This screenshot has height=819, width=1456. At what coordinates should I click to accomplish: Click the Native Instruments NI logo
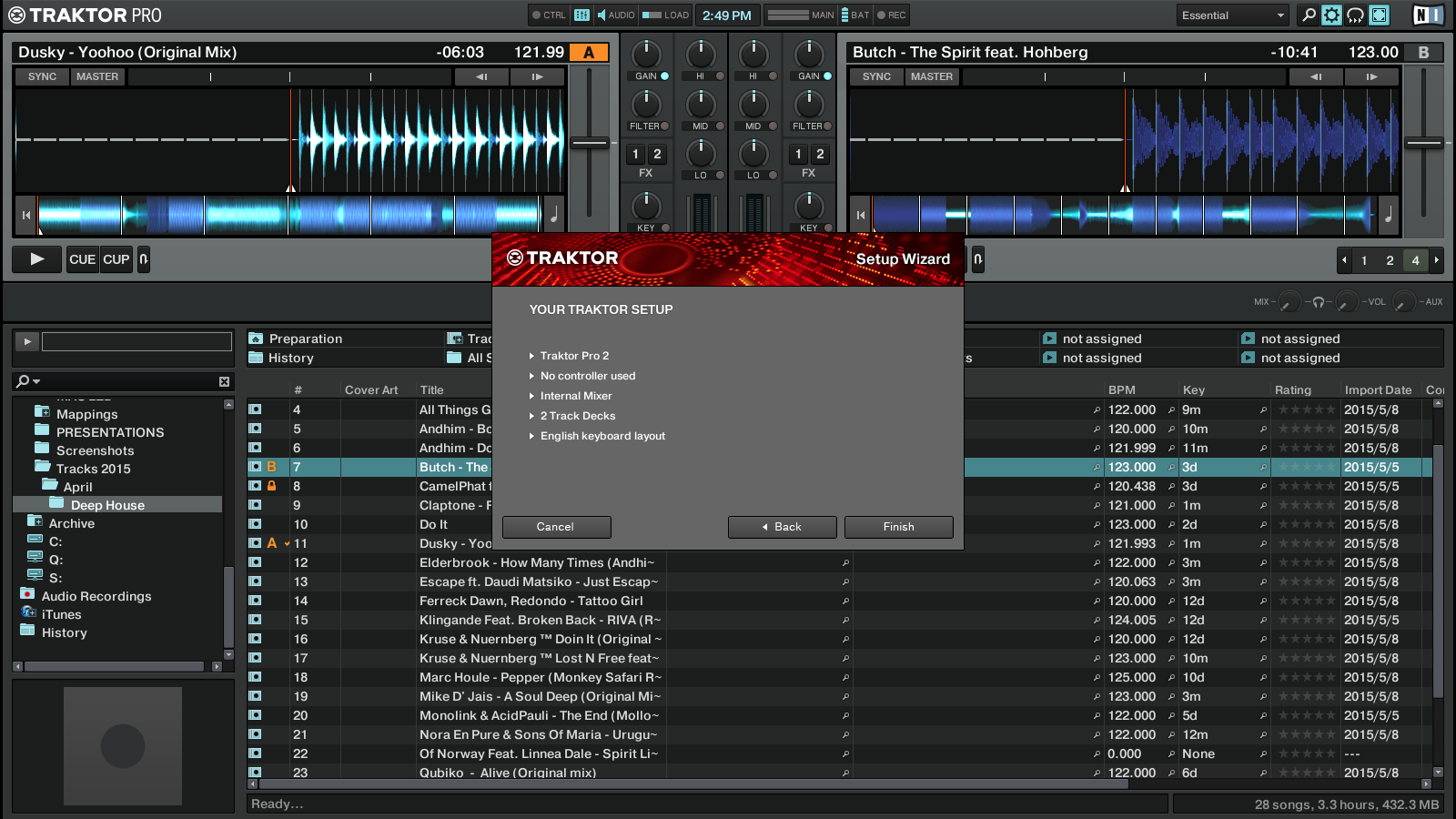(x=1428, y=15)
